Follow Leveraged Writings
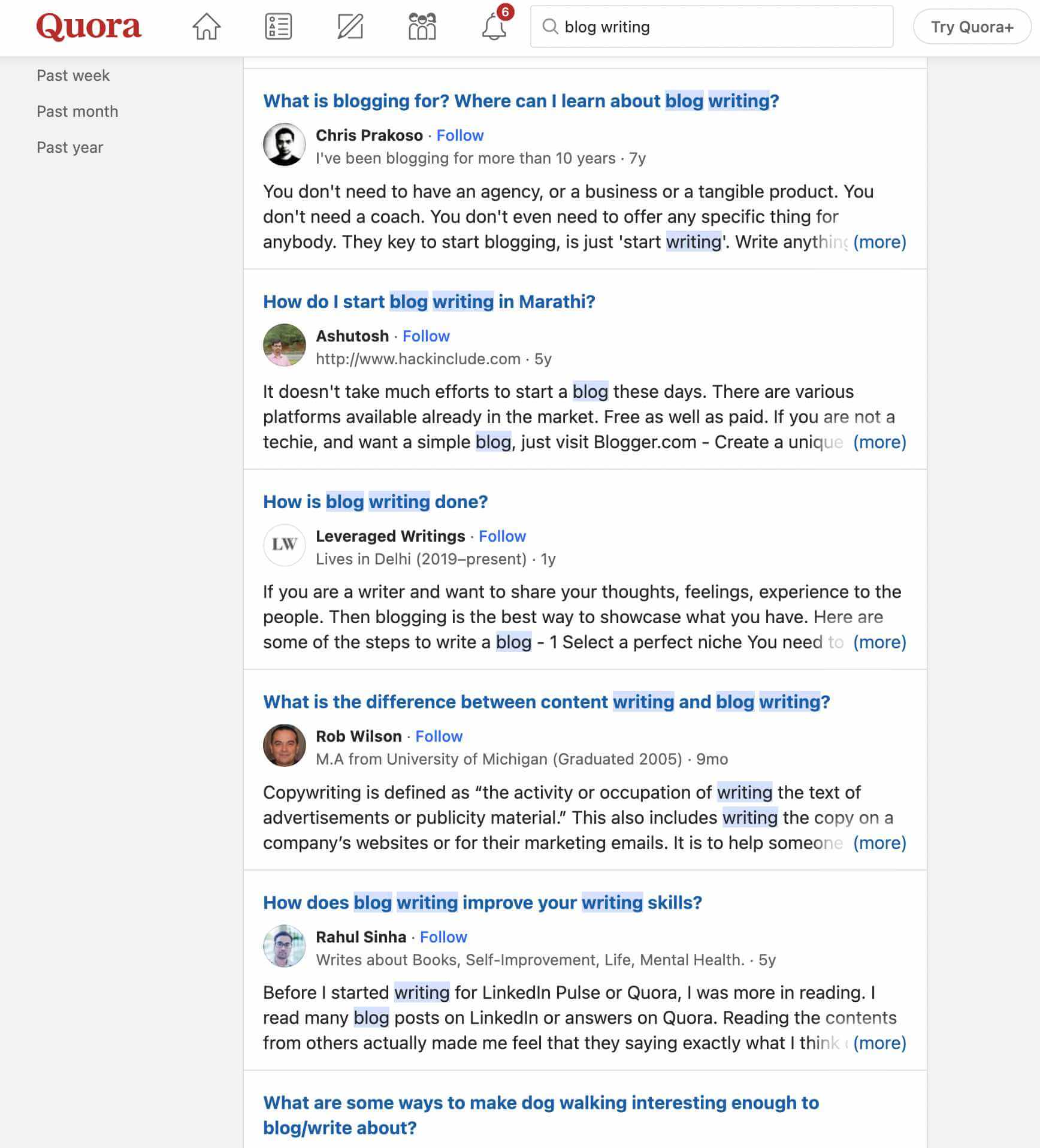This screenshot has width=1040, height=1148. pos(502,536)
